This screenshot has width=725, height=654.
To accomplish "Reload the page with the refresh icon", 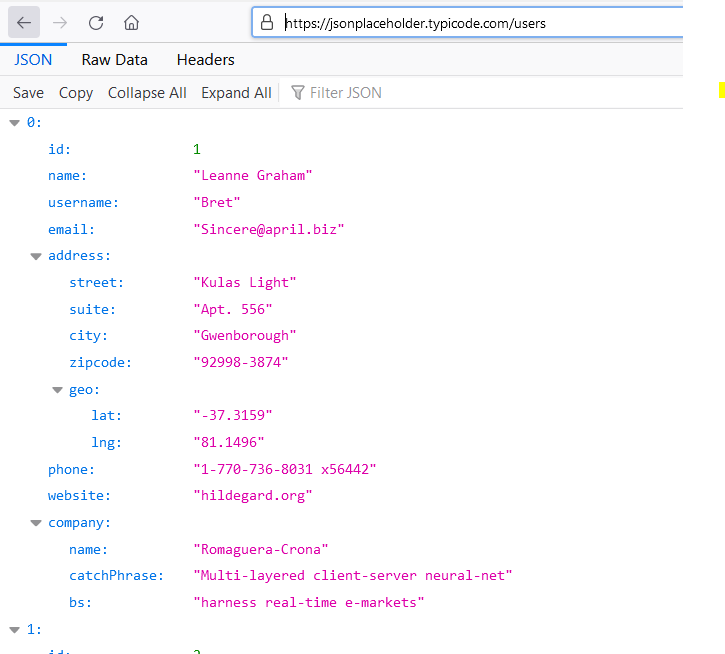I will tap(96, 22).
